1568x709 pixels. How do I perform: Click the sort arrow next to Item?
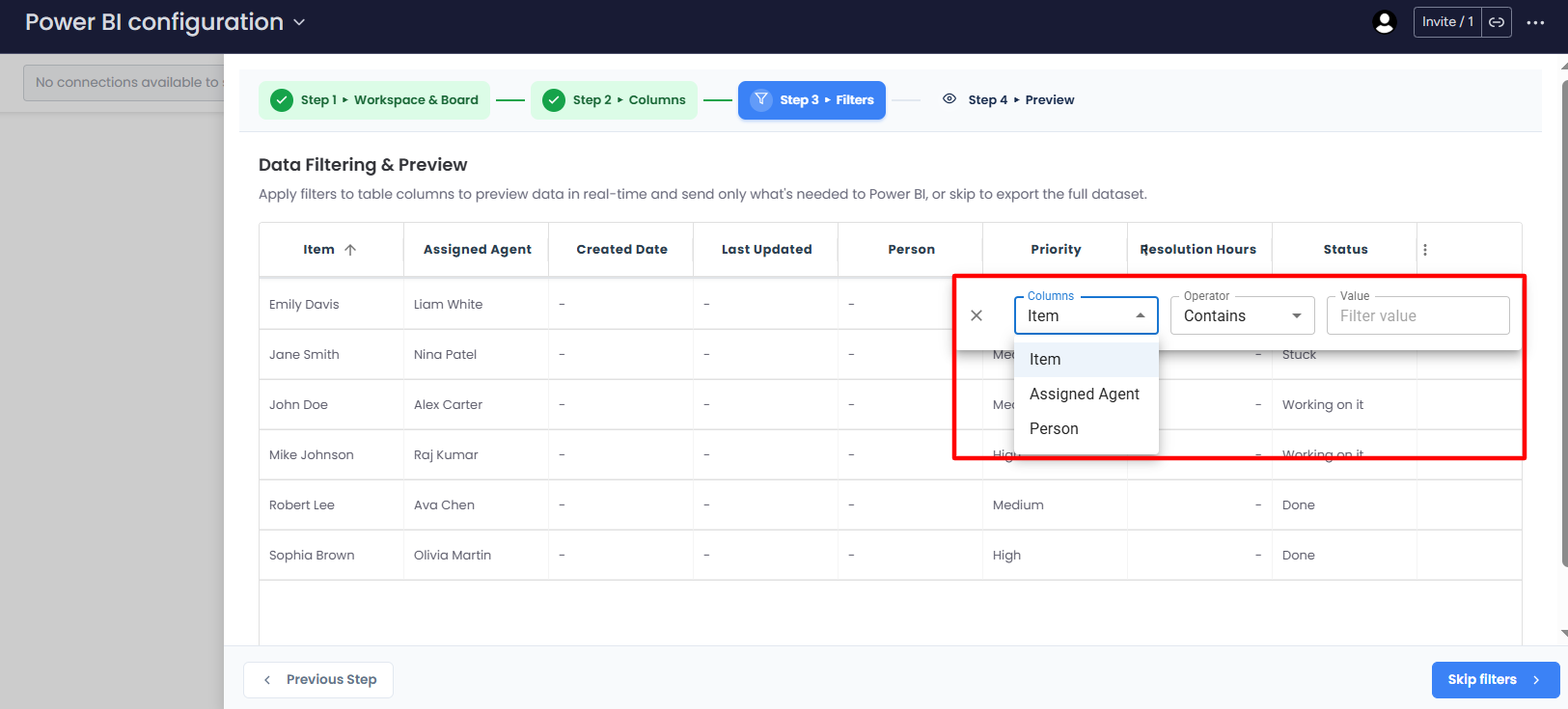tap(350, 250)
